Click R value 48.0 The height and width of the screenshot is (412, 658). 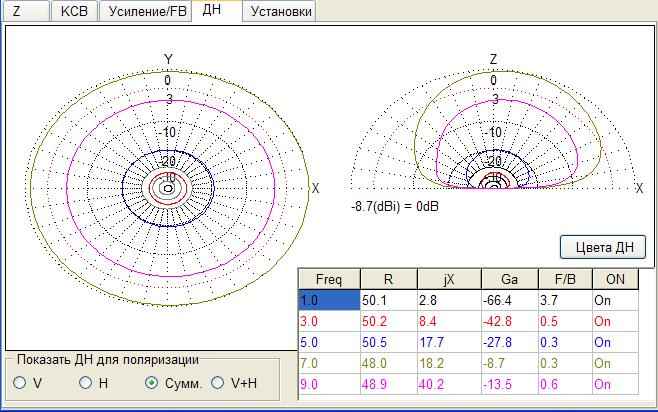[x=389, y=363]
